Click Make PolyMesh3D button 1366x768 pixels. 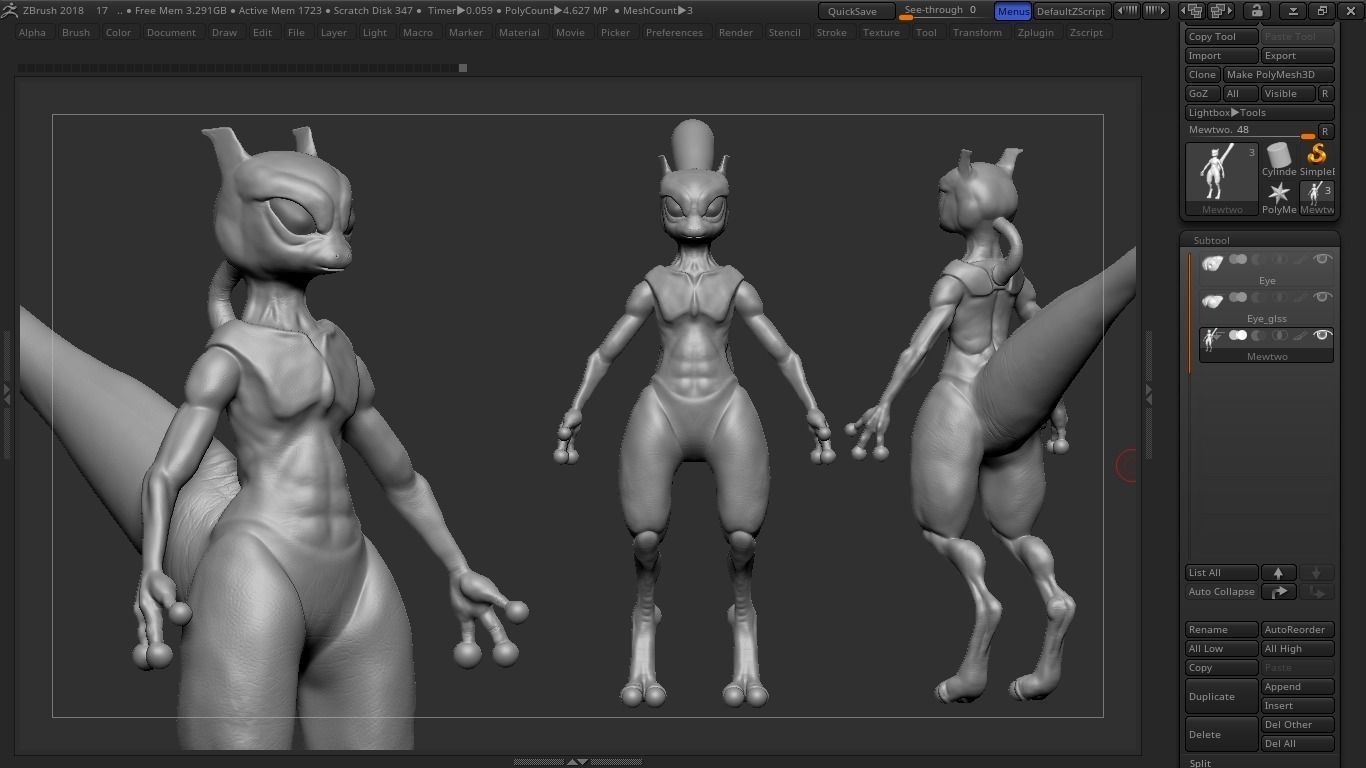point(1279,75)
